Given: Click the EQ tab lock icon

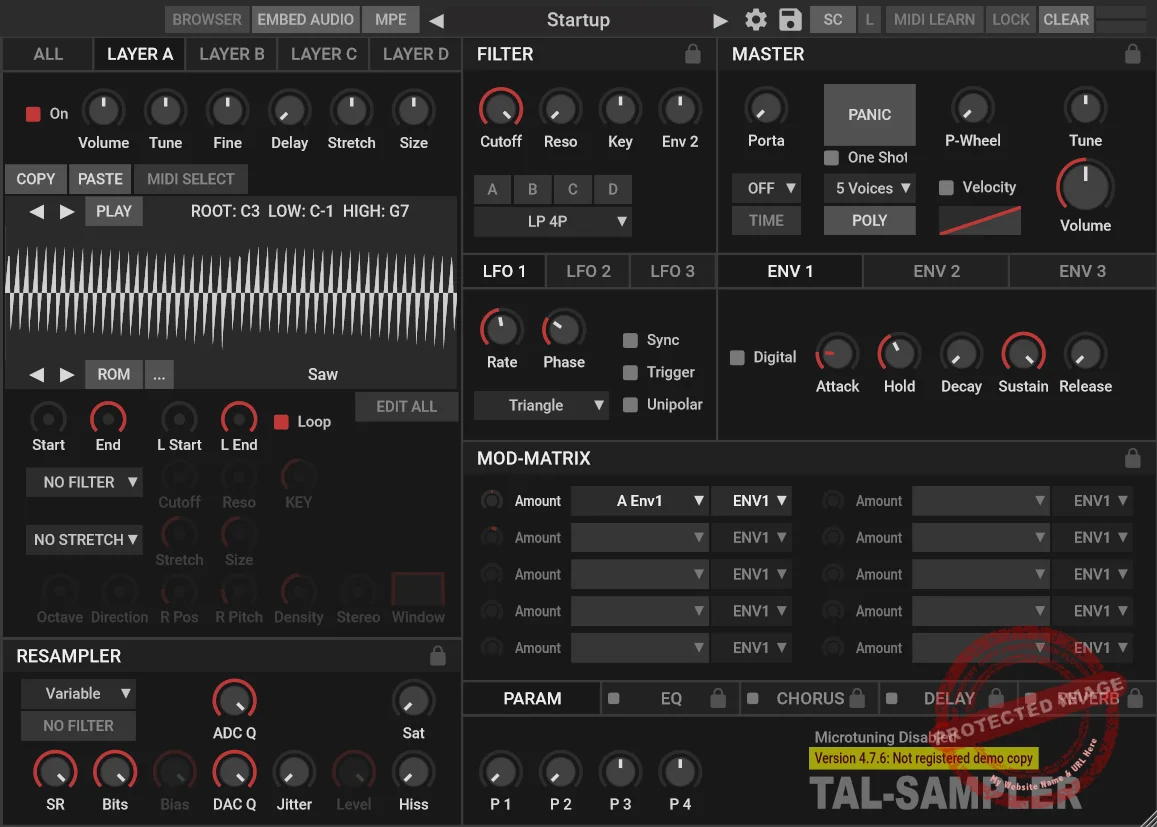Looking at the screenshot, I should coord(717,698).
